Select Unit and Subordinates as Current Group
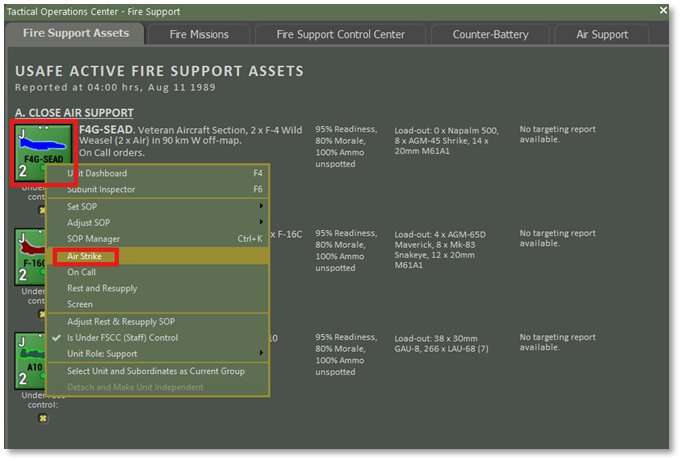This screenshot has height=461, width=681. coord(155,371)
